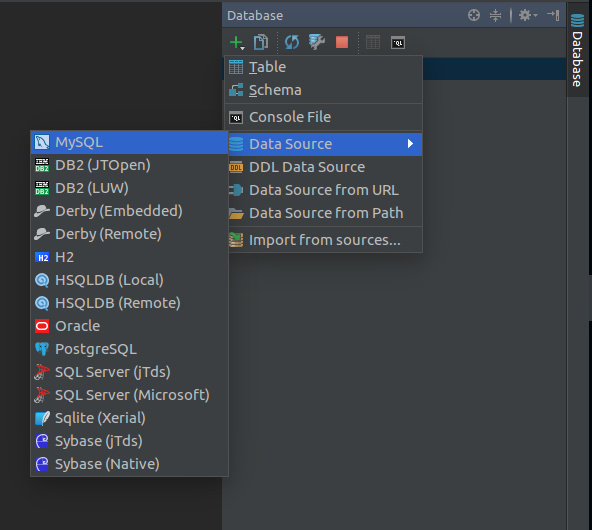This screenshot has width=592, height=530.
Task: Select Sybase (jTds) data source
Action: pyautogui.click(x=130, y=441)
